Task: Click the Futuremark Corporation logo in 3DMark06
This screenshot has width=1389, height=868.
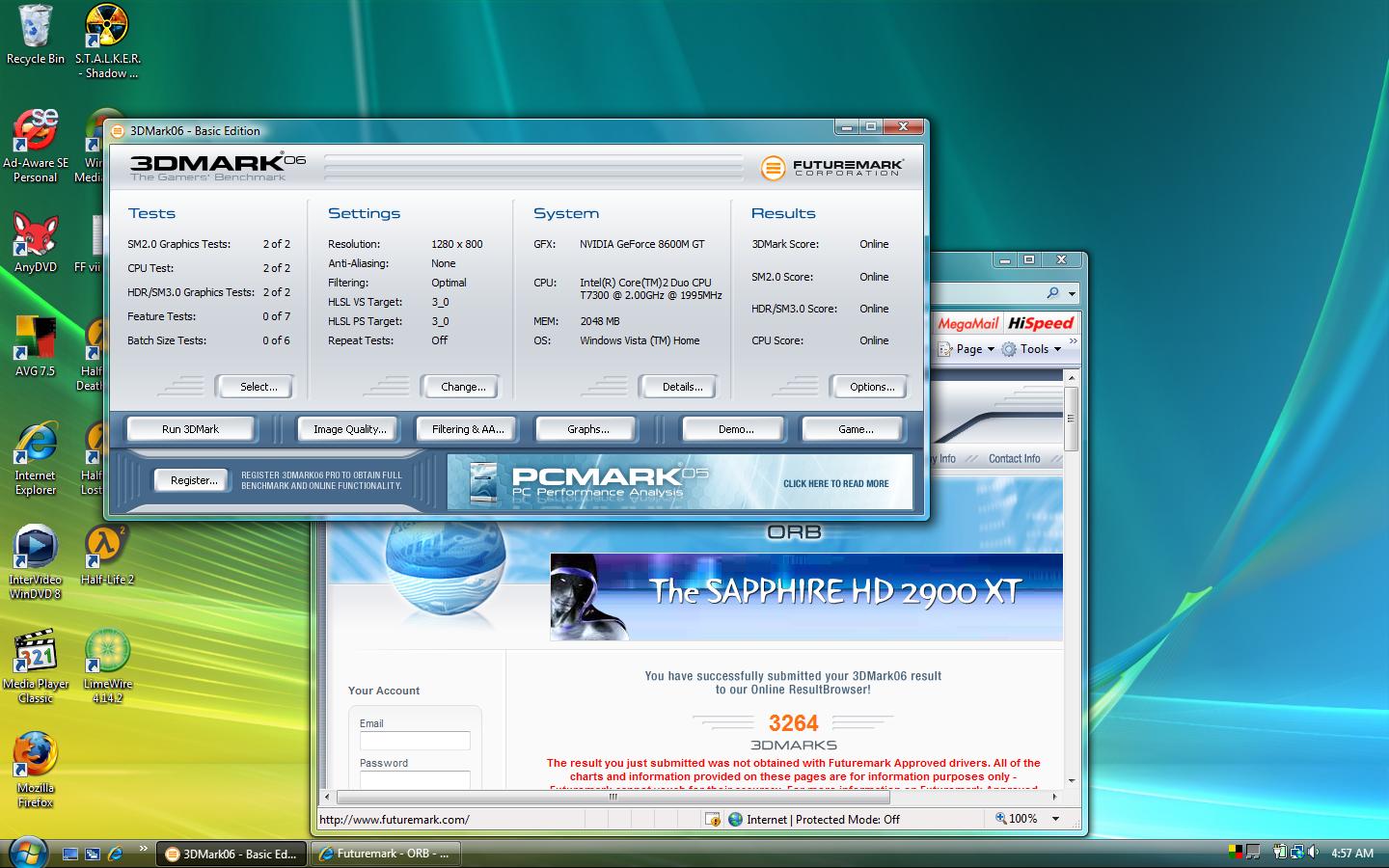Action: click(831, 167)
